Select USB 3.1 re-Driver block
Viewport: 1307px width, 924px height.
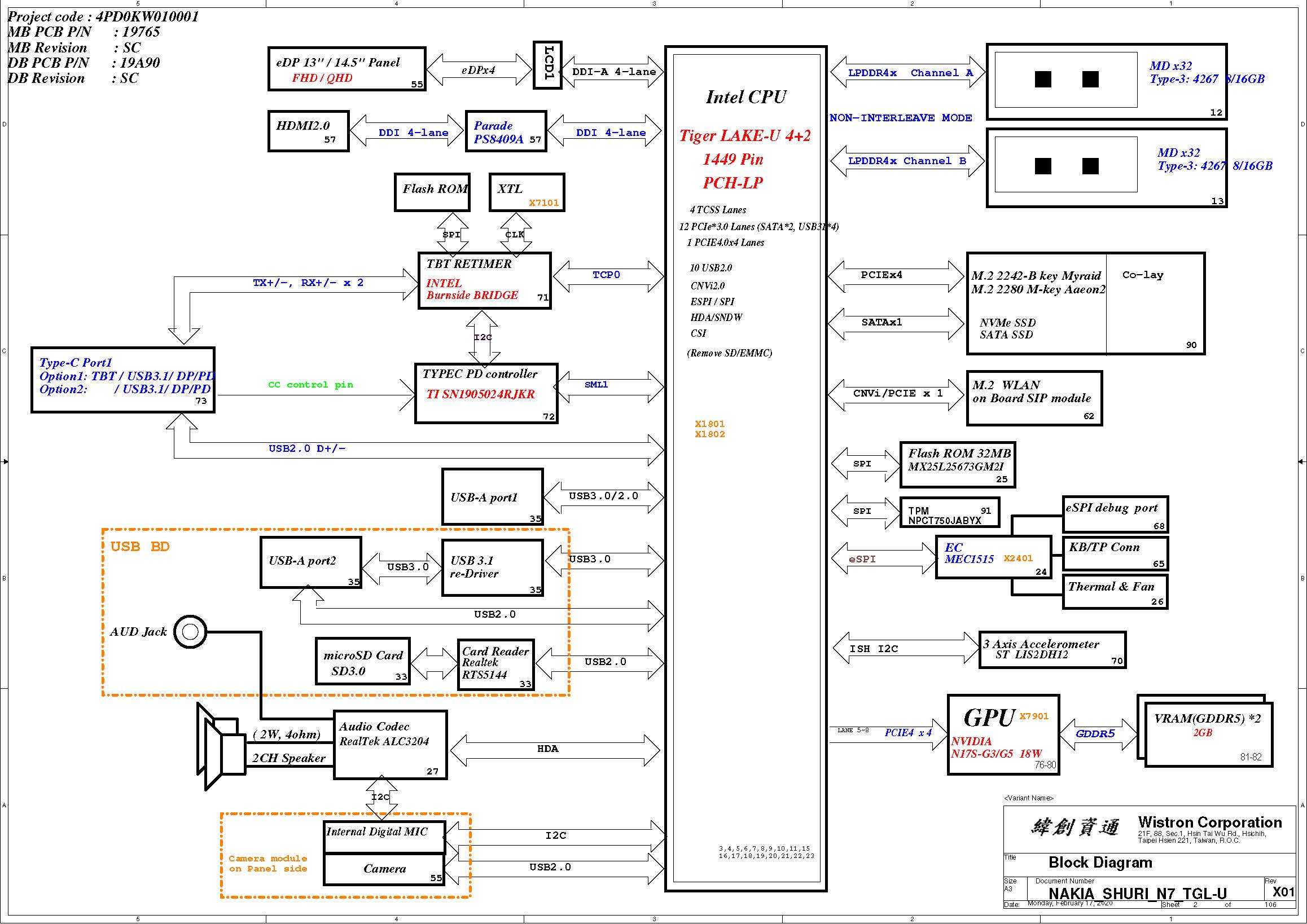point(493,568)
